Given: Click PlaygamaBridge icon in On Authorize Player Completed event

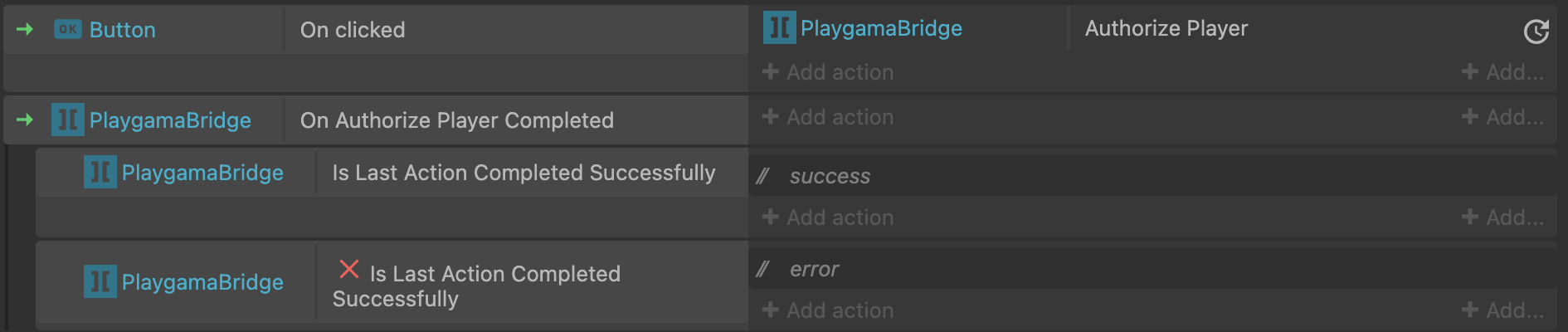Looking at the screenshot, I should 68,120.
